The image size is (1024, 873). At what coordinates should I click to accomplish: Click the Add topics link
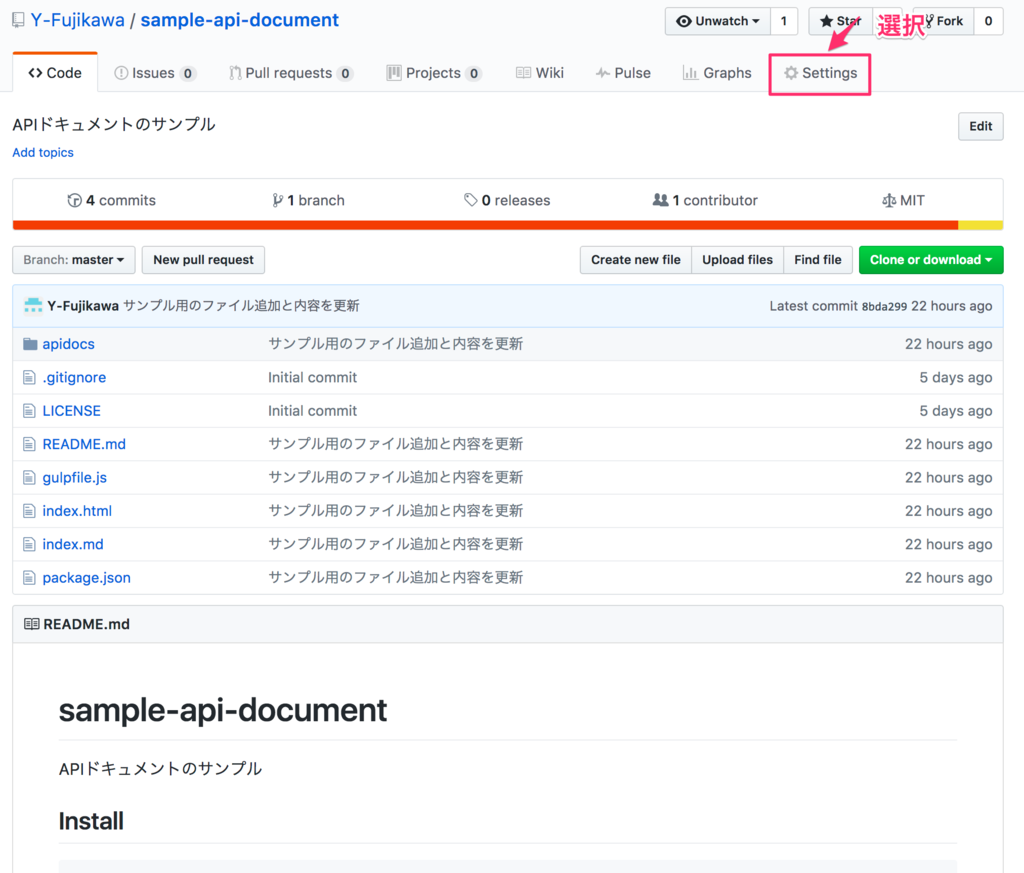43,152
